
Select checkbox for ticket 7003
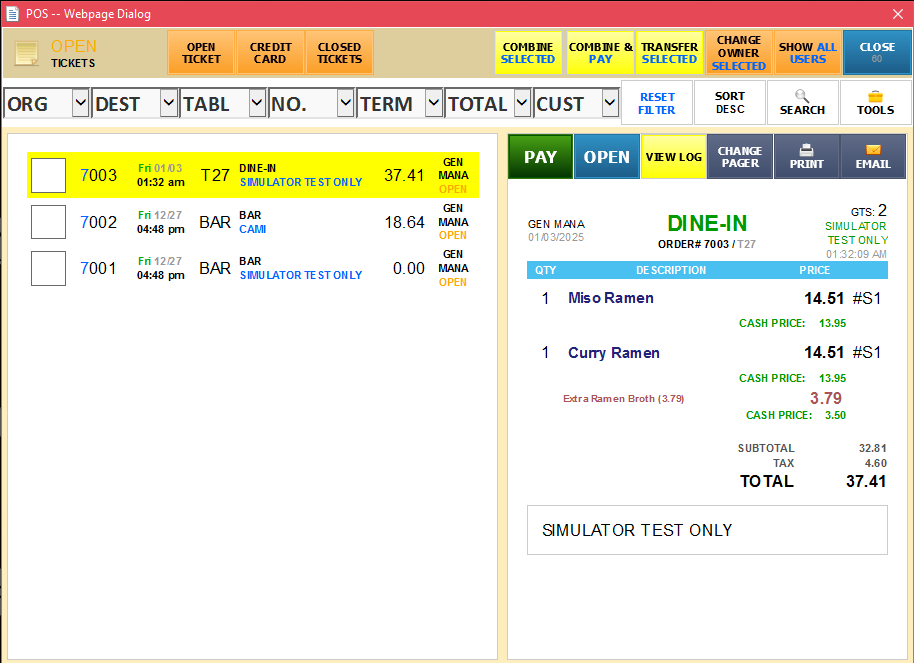click(x=48, y=175)
